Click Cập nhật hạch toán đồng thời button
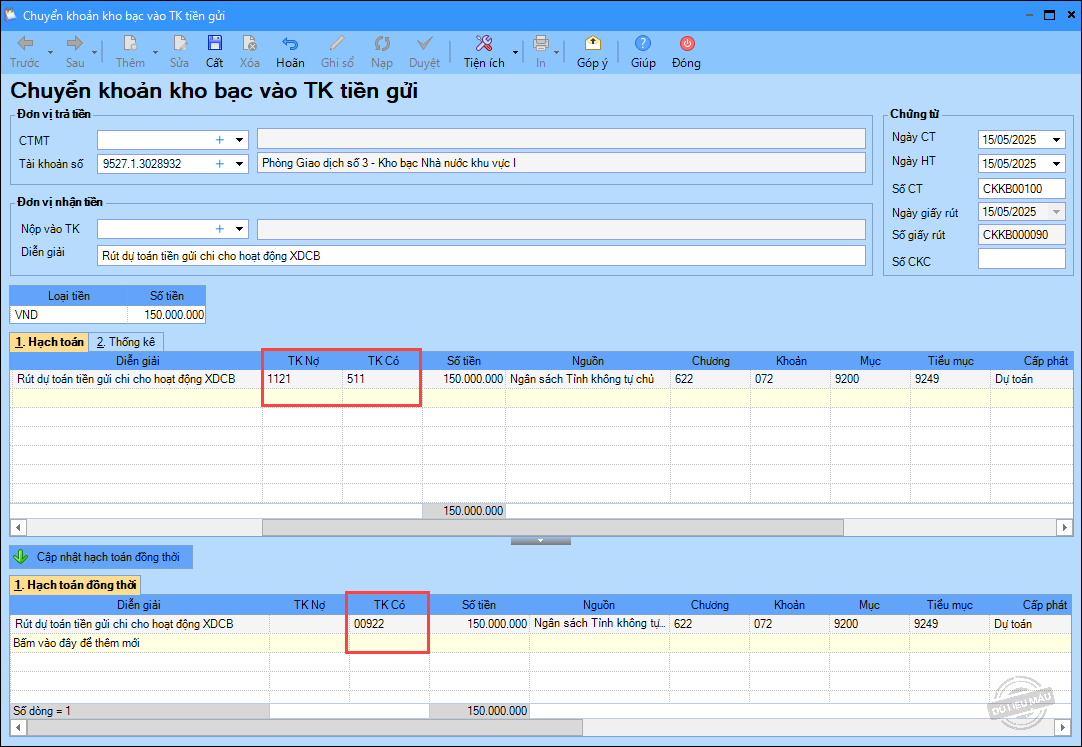This screenshot has height=747, width=1082. click(101, 557)
